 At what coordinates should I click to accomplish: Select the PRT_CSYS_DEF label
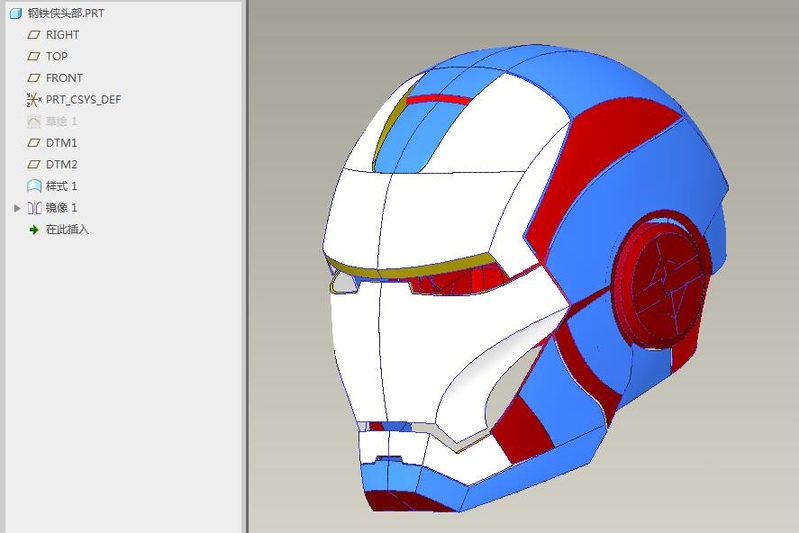[84, 100]
